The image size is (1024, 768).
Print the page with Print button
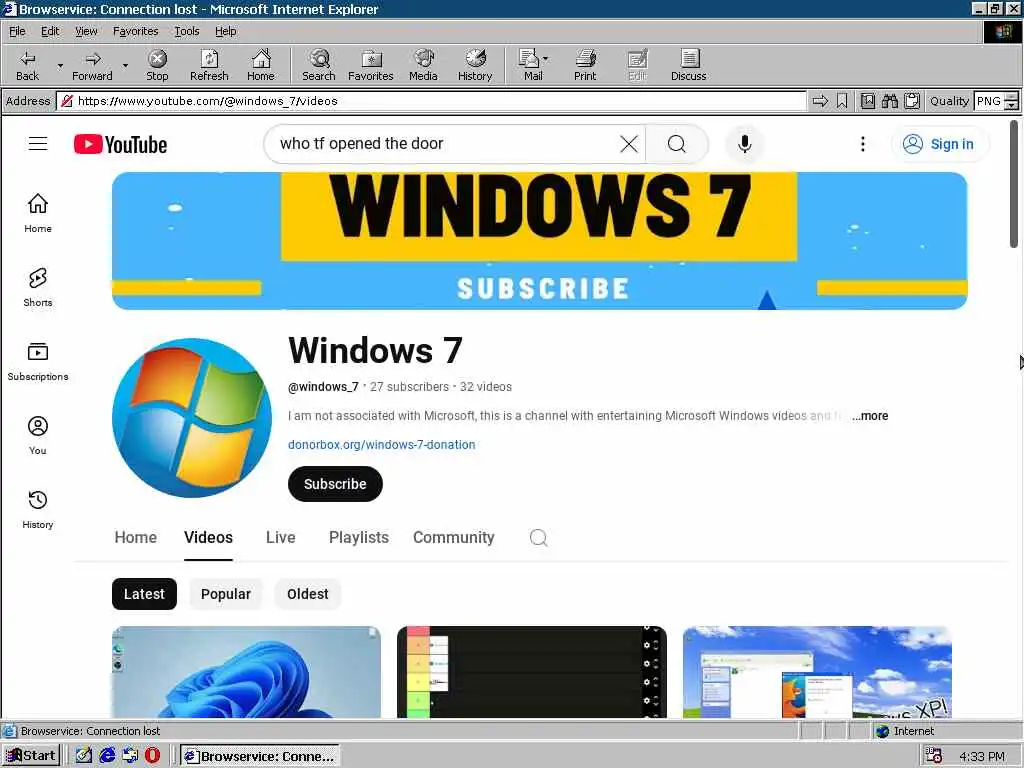[x=585, y=65]
